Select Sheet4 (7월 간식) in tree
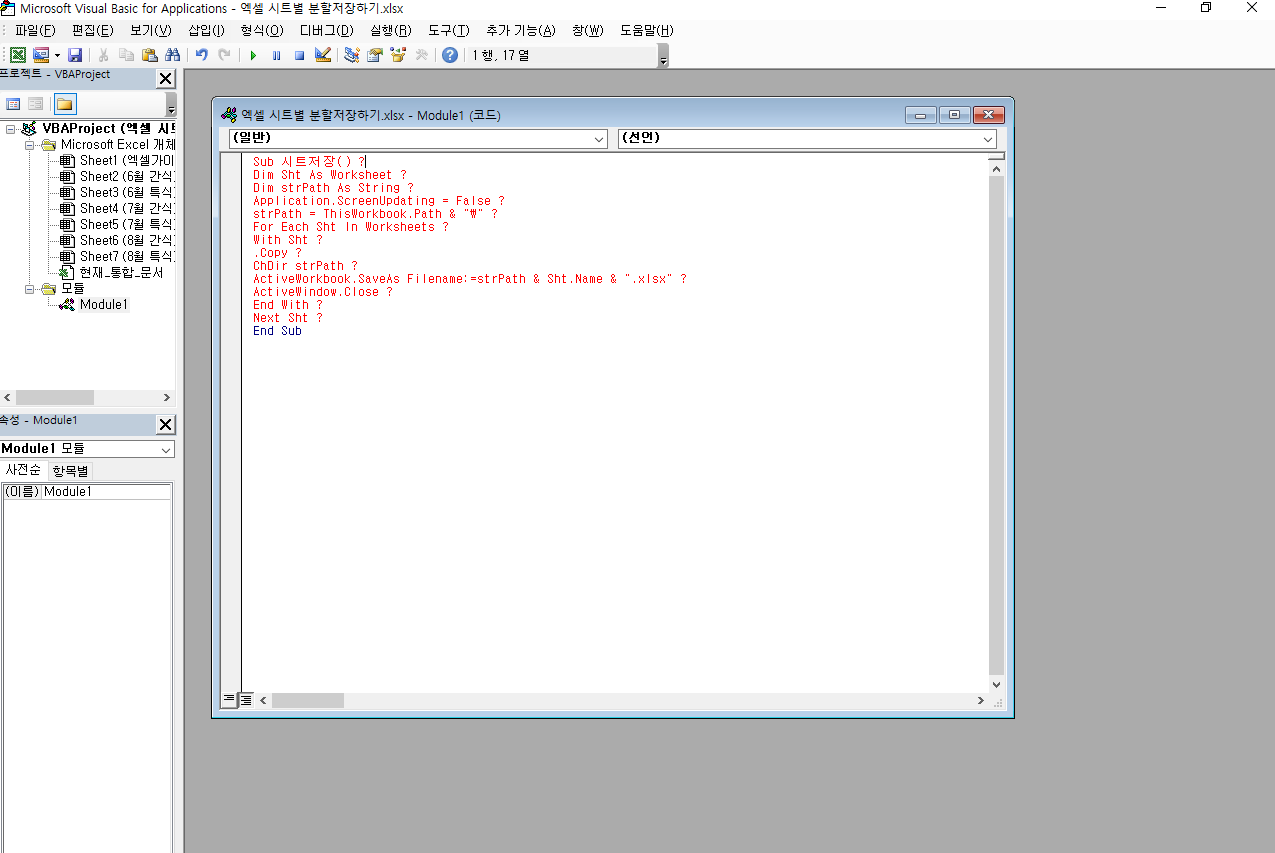1275x853 pixels. pos(126,209)
